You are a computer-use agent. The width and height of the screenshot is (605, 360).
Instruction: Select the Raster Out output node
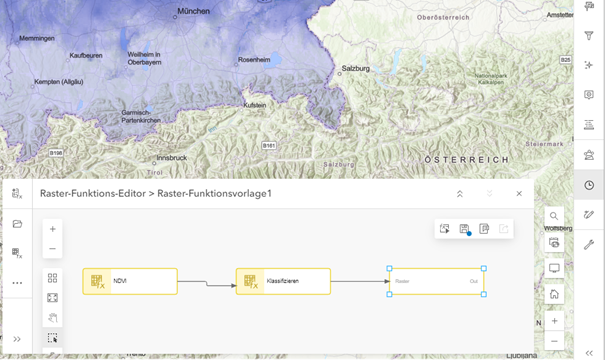point(436,281)
